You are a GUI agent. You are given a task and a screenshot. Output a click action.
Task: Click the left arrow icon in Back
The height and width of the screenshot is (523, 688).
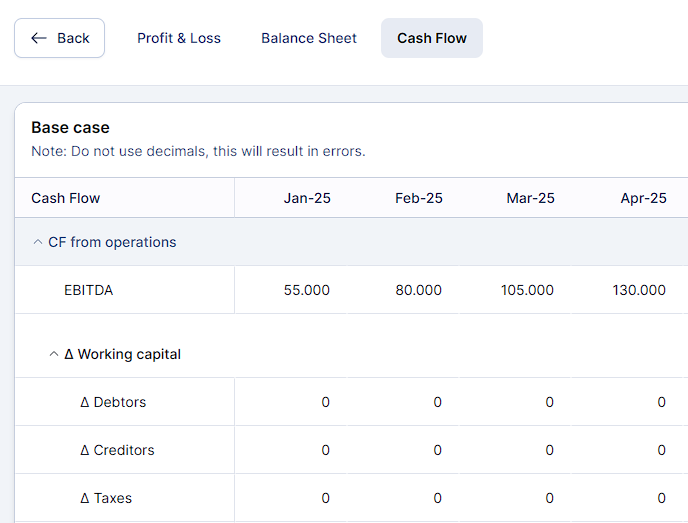pos(39,38)
